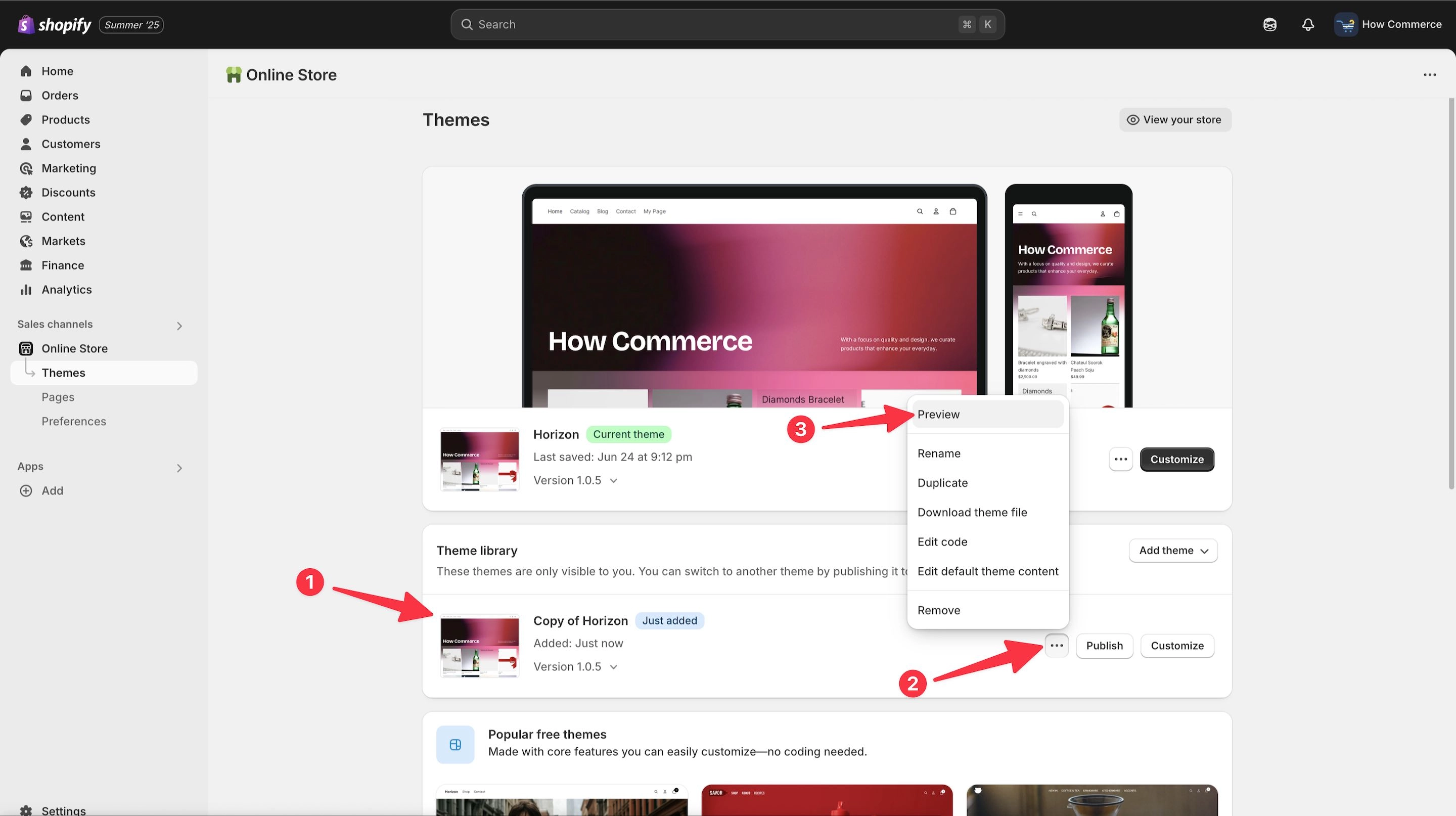Click the desktop store preview image

click(754, 296)
